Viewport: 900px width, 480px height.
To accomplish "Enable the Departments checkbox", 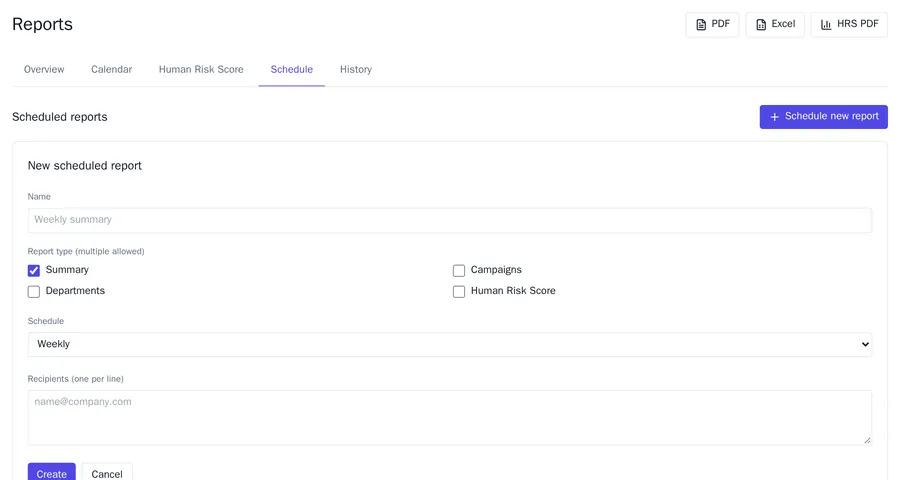I will click(34, 292).
